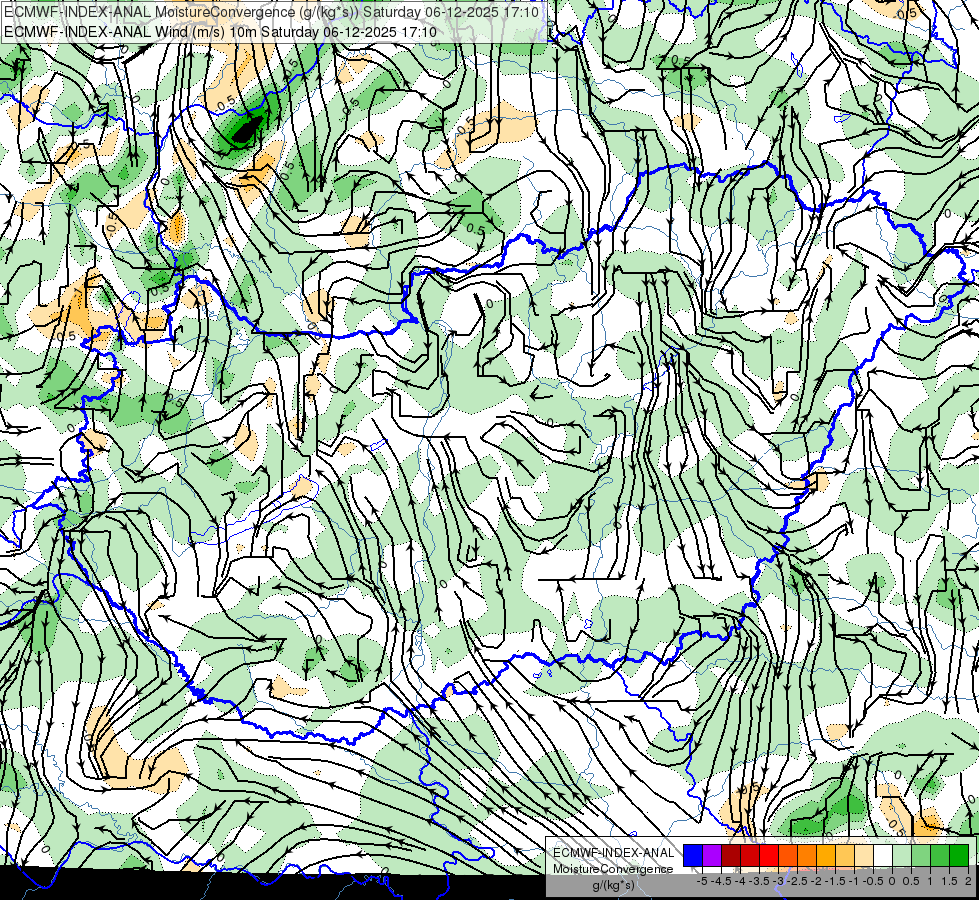Select the dark maroon swatch between -4.5 and -4
979x900 pixels.
click(x=731, y=855)
